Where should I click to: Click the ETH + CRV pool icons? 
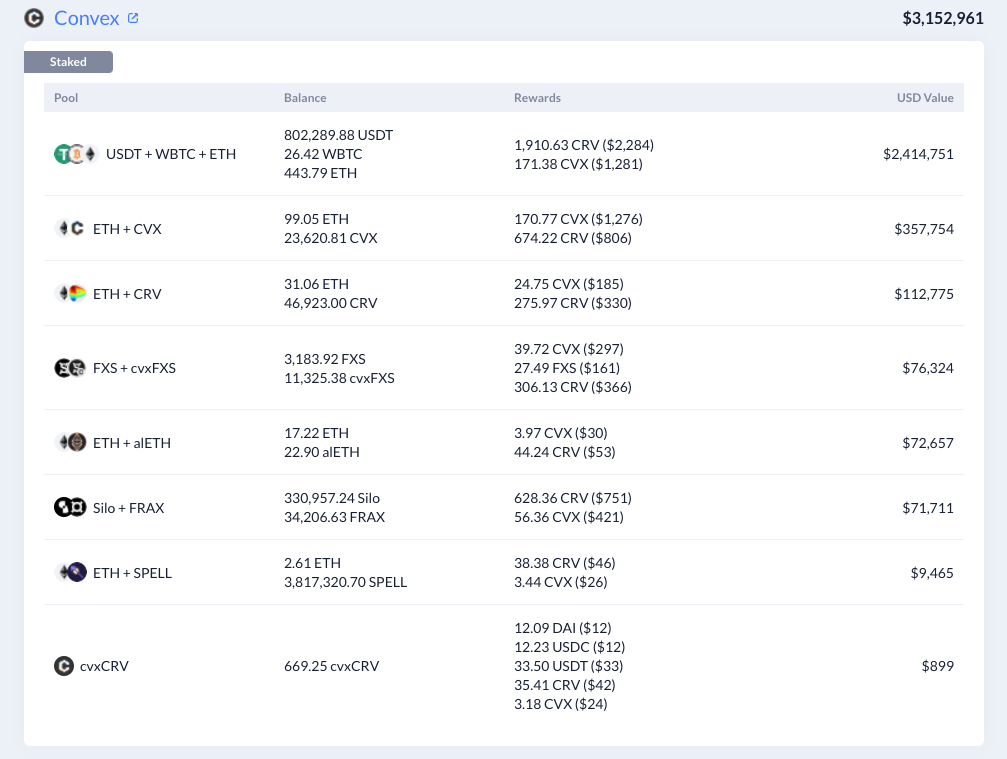[x=70, y=293]
